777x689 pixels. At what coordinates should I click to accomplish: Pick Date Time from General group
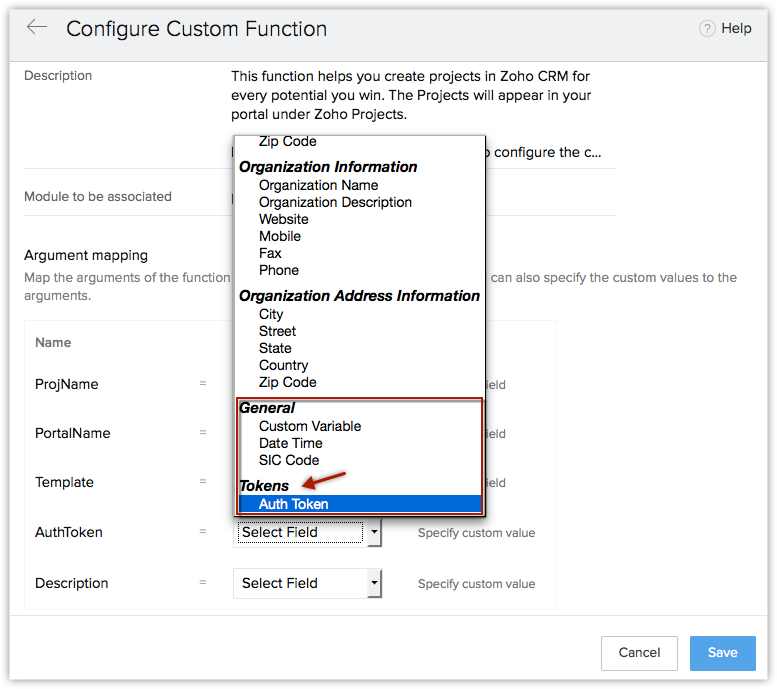(290, 443)
